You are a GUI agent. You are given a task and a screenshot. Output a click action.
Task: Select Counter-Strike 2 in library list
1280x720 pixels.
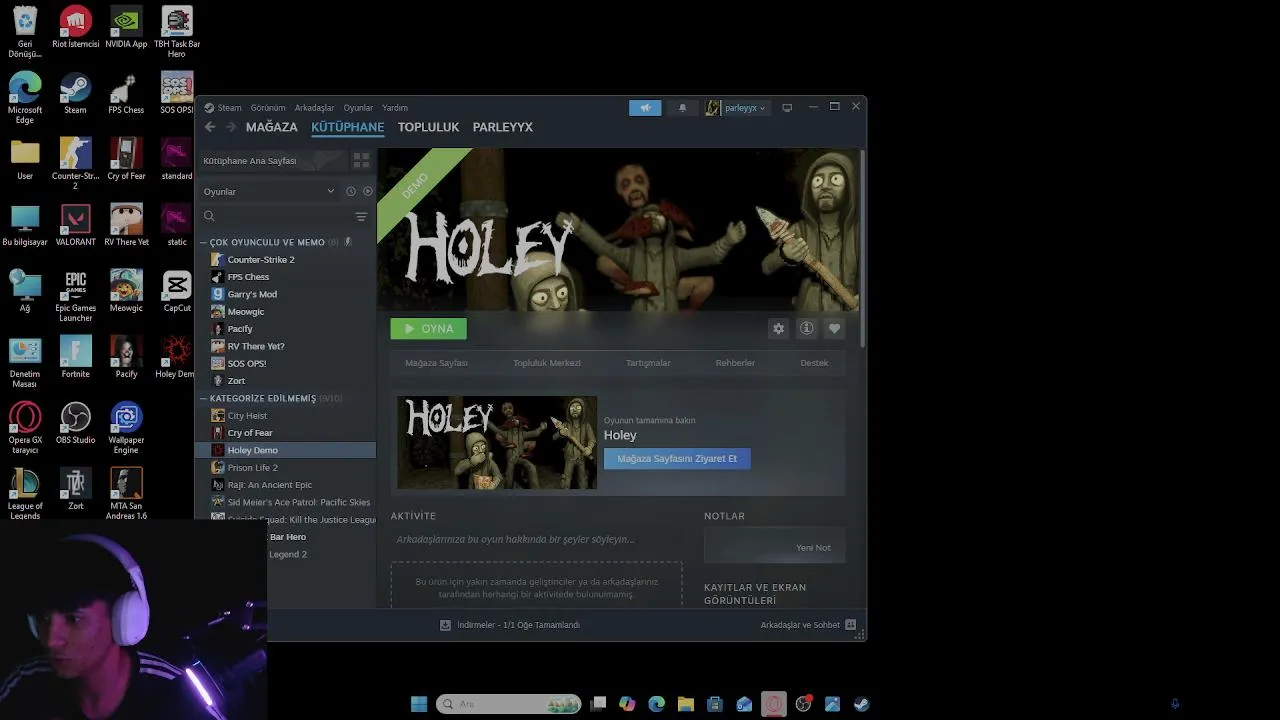[x=285, y=260]
